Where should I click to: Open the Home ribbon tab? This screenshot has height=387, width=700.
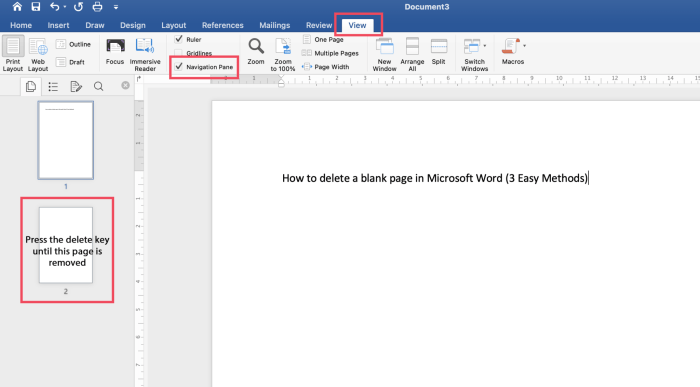[x=21, y=25]
